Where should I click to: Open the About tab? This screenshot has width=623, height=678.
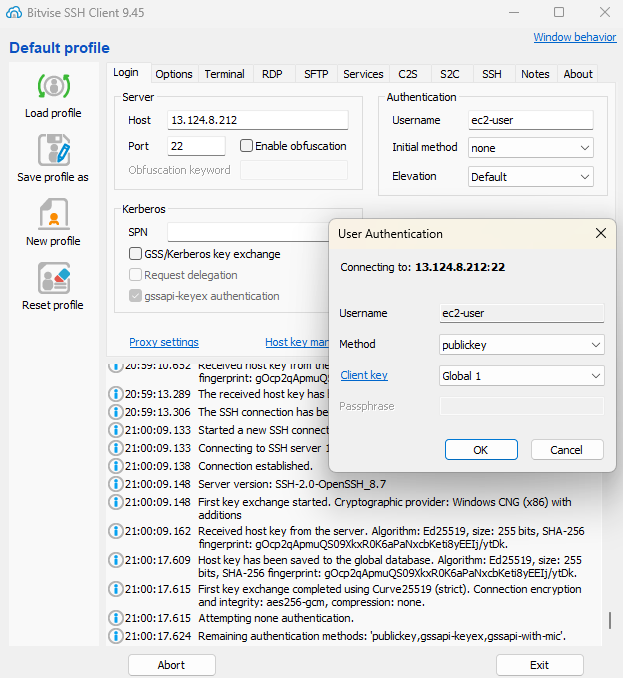pos(578,74)
